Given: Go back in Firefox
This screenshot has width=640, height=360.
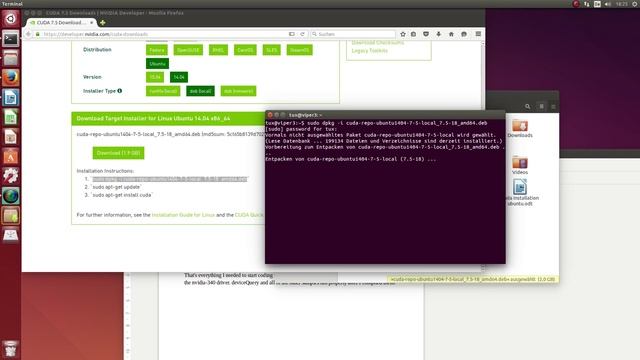Looking at the screenshot, I should 28,34.
